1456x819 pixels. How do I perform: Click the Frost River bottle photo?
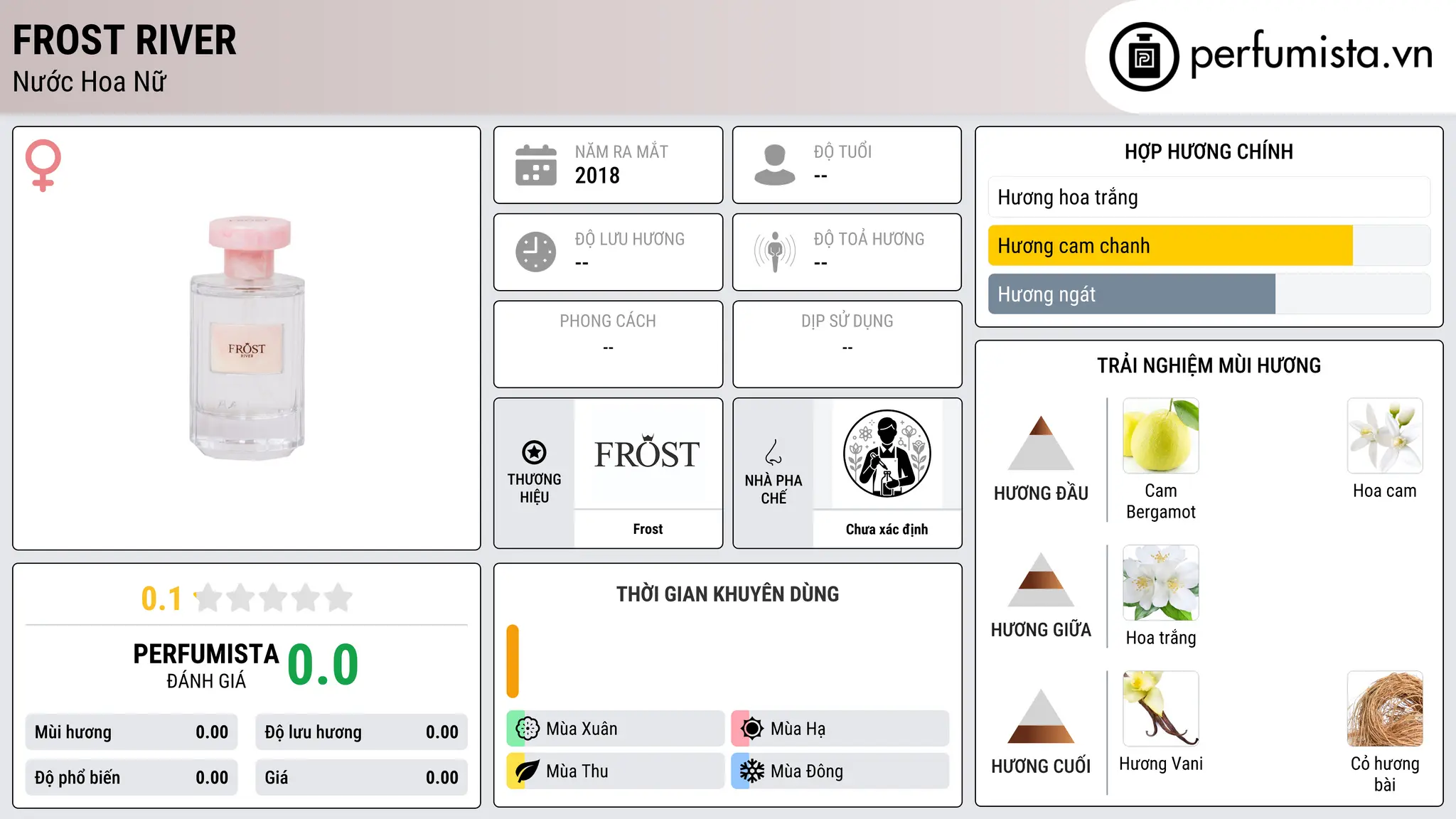247,338
